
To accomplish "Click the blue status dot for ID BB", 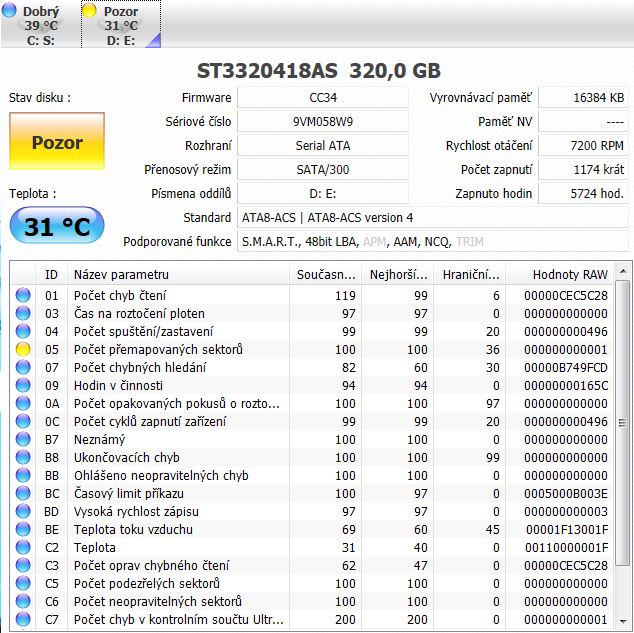I will pyautogui.click(x=23, y=475).
